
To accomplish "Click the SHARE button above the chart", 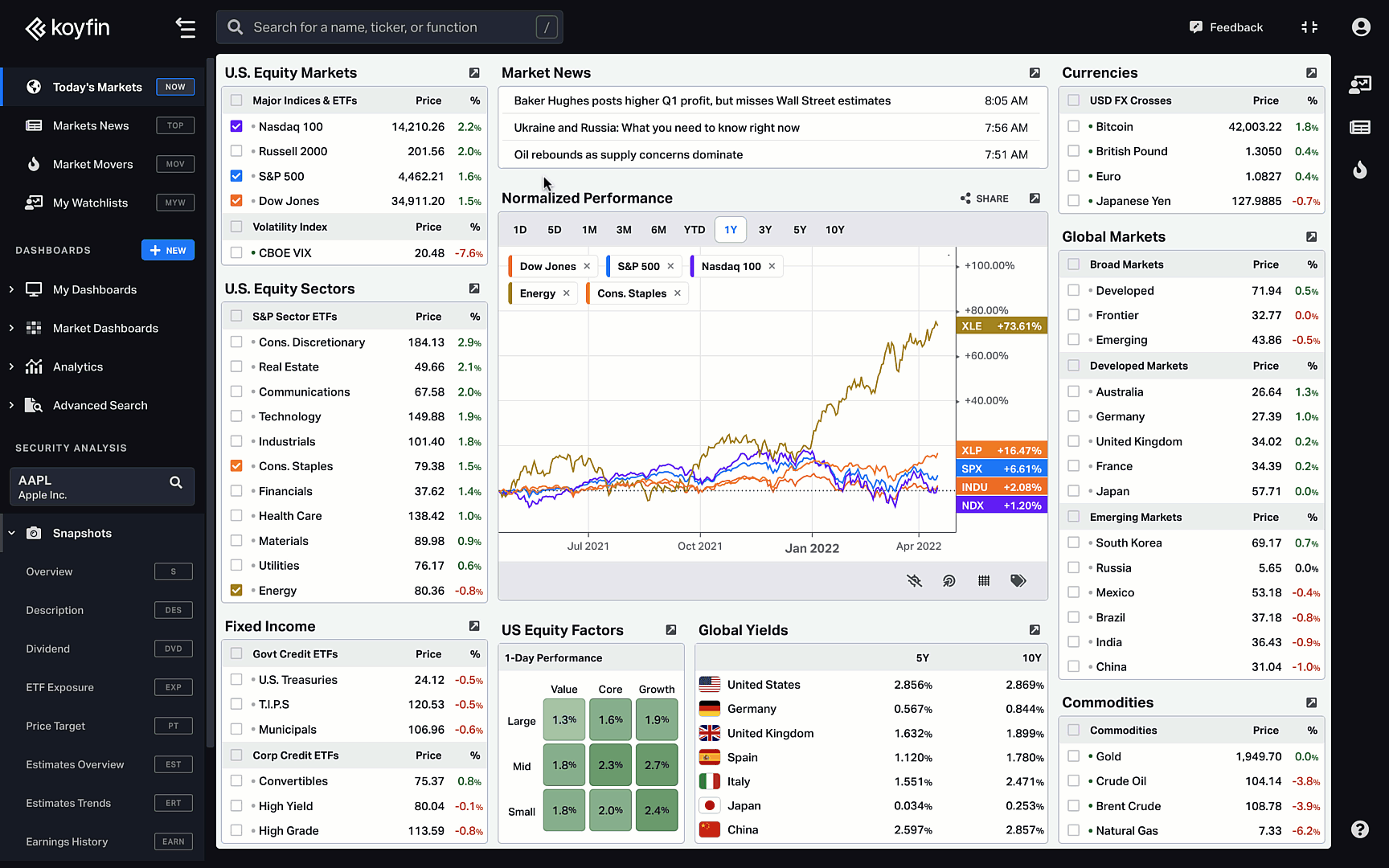I will [x=984, y=198].
